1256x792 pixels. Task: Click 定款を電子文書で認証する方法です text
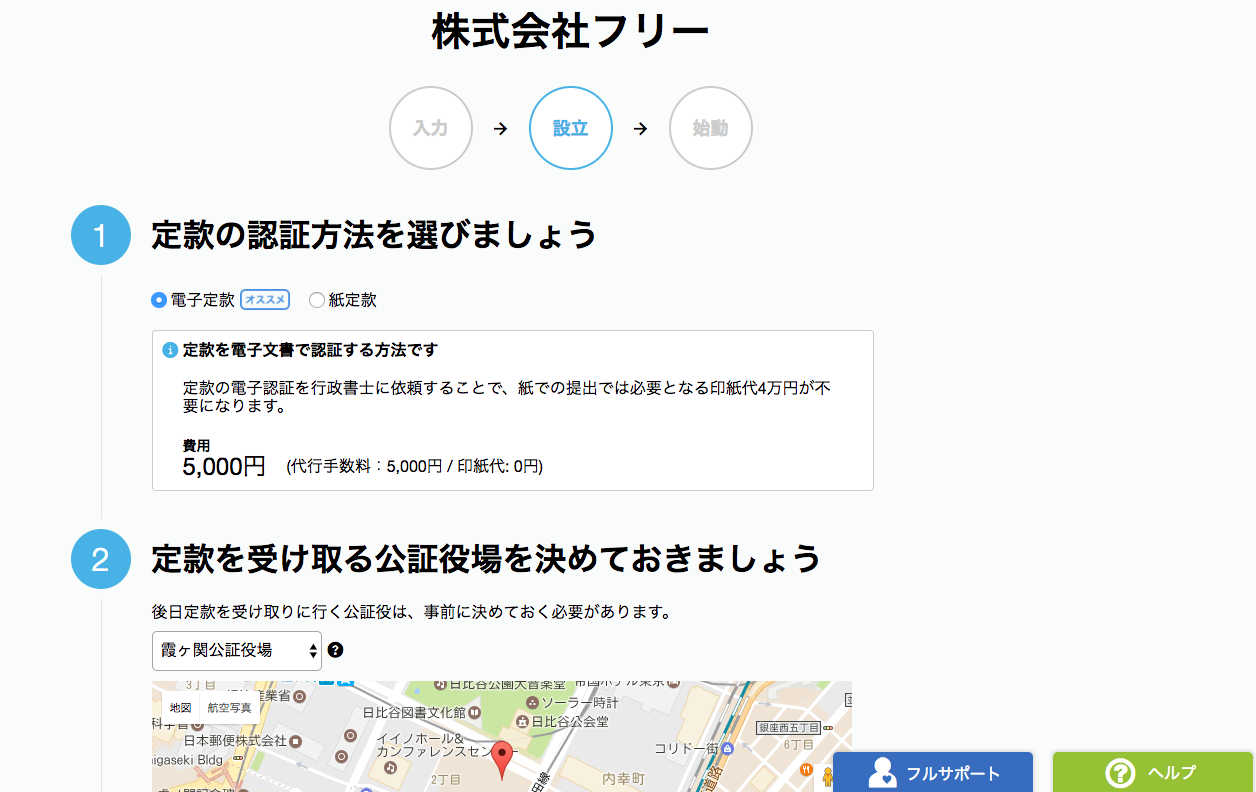pyautogui.click(x=310, y=350)
